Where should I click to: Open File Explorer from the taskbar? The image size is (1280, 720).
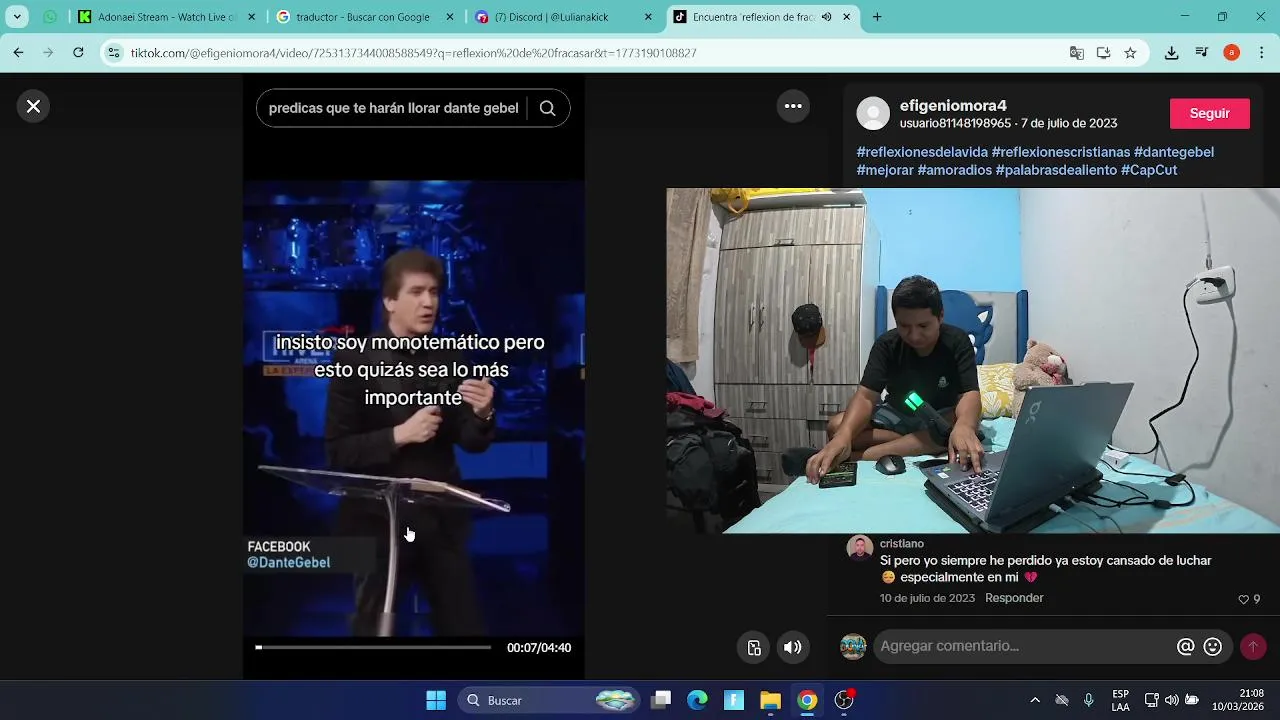[x=770, y=700]
